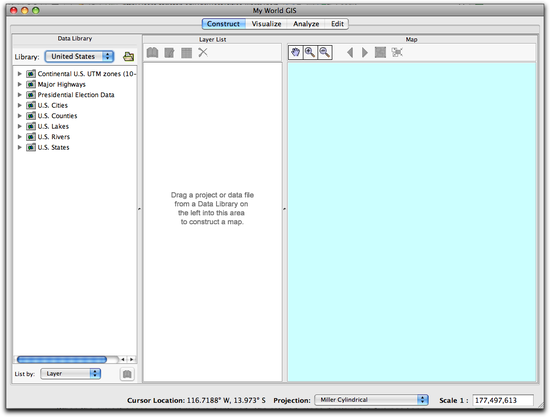Expand the Major Highways tree item
This screenshot has width=550, height=417.
coord(20,84)
